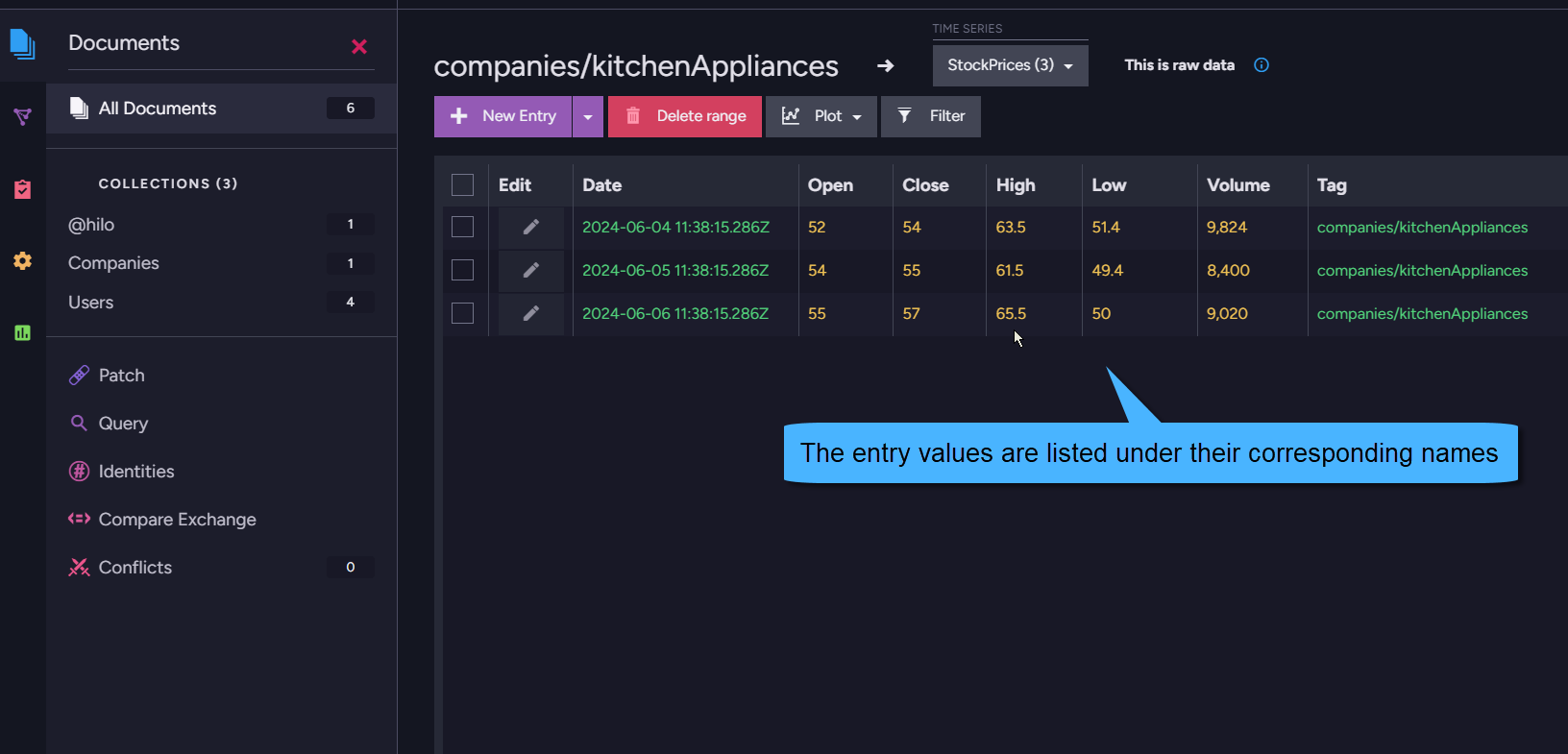Click the Close column header

tap(925, 185)
